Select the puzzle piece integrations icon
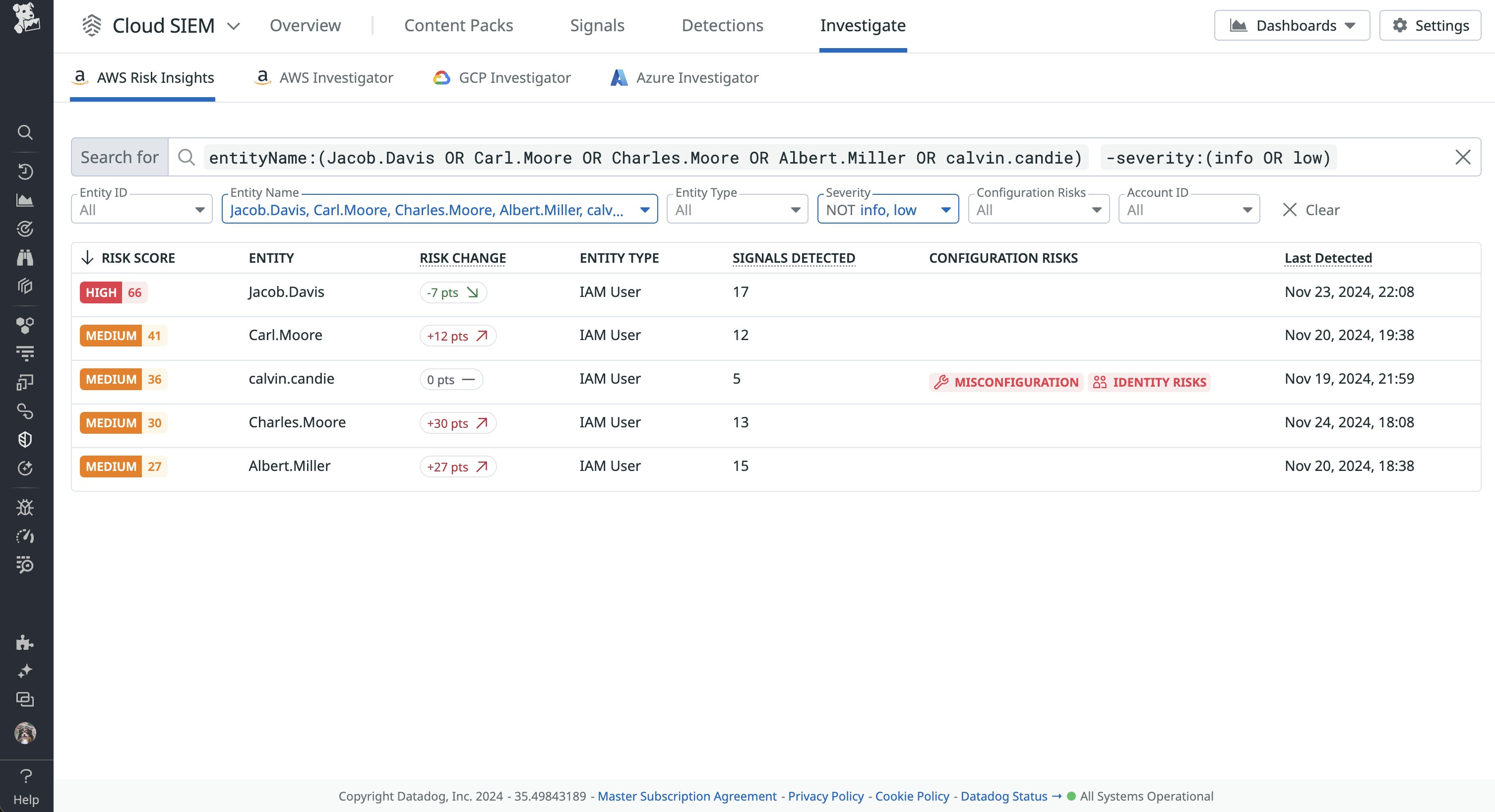Image resolution: width=1495 pixels, height=812 pixels. pos(25,642)
